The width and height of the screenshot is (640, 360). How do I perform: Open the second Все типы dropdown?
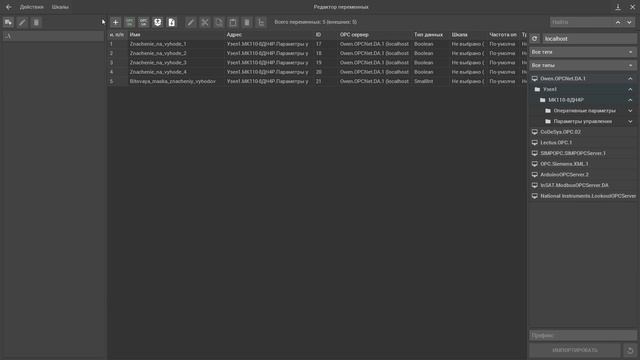coord(583,65)
